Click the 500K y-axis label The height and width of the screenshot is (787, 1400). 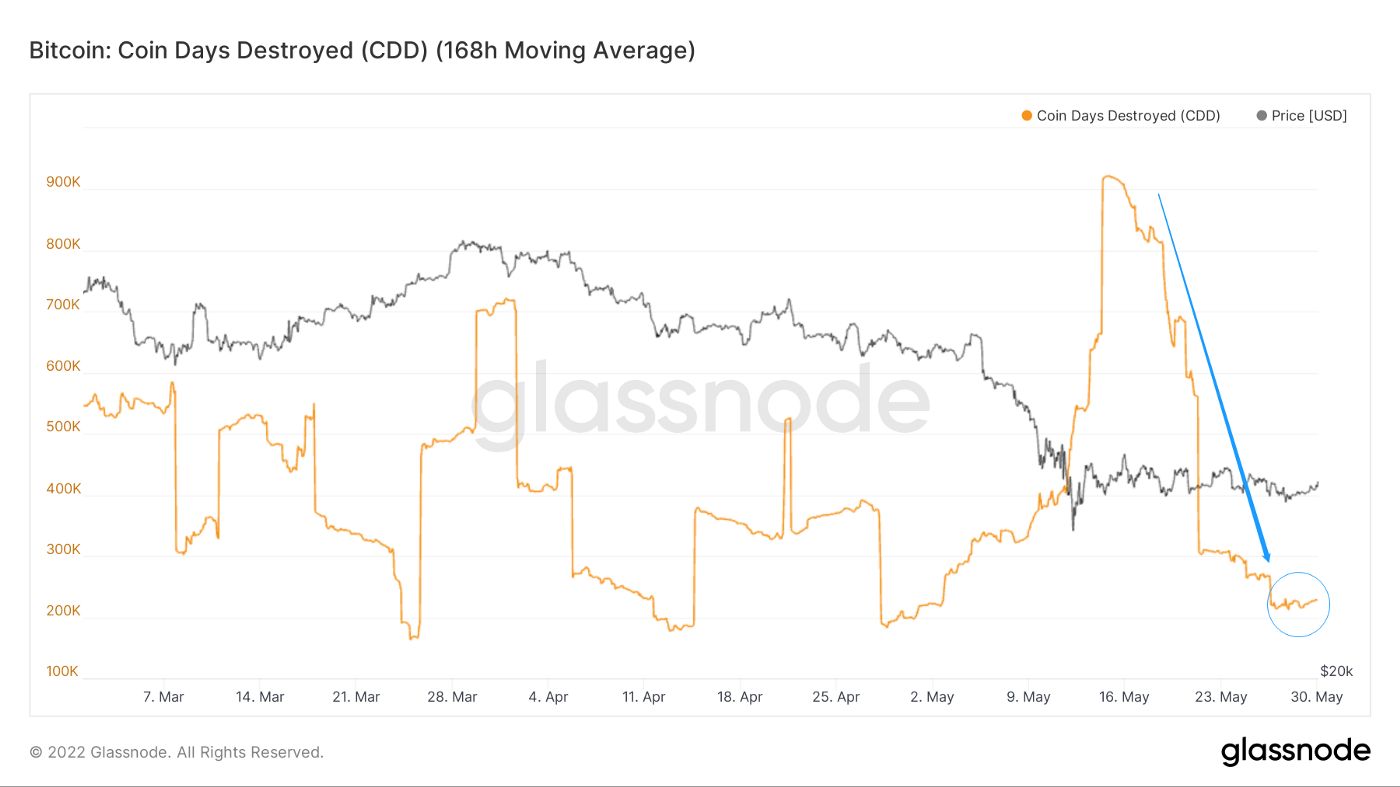(62, 427)
